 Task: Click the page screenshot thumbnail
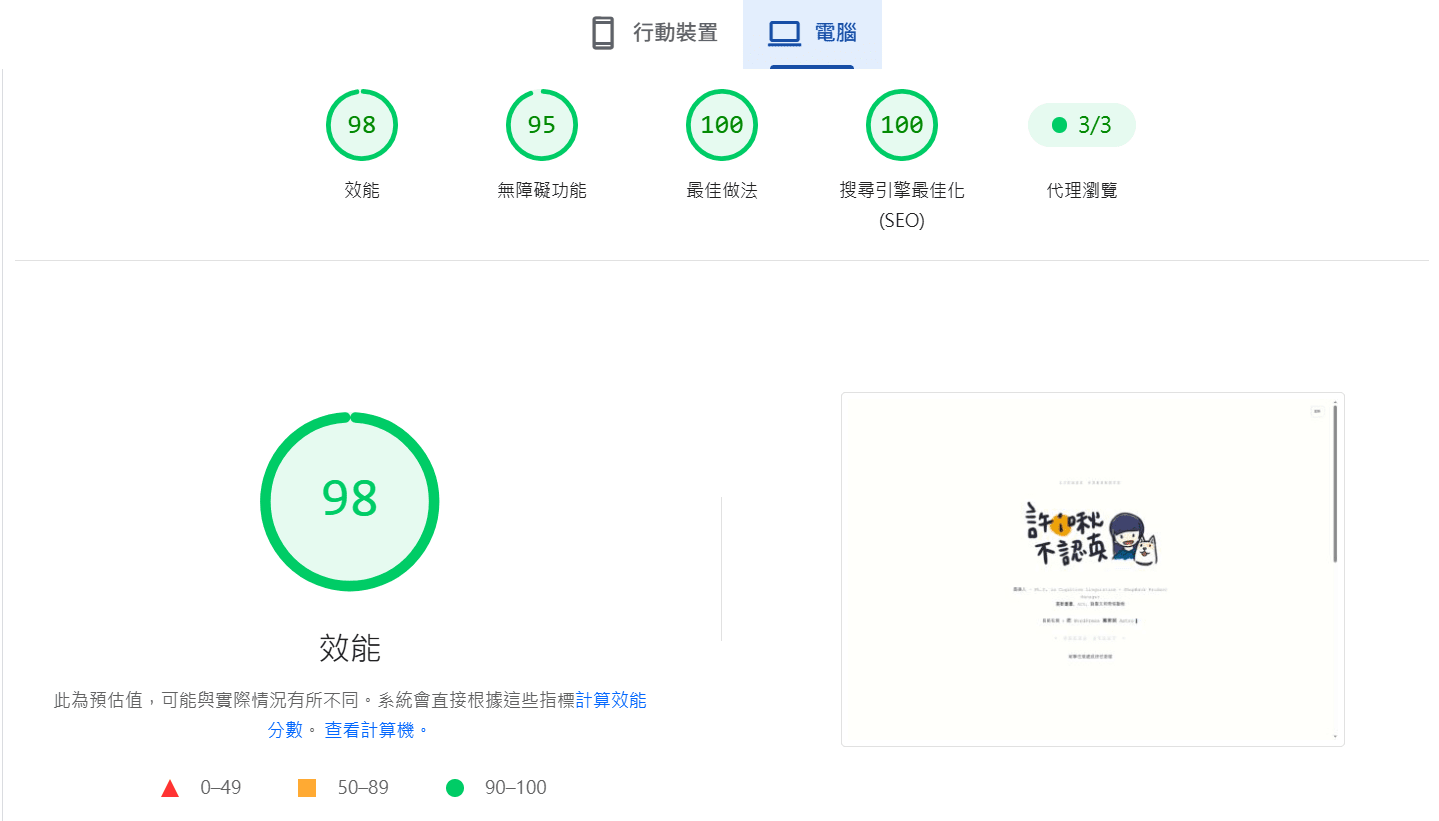tap(1093, 569)
